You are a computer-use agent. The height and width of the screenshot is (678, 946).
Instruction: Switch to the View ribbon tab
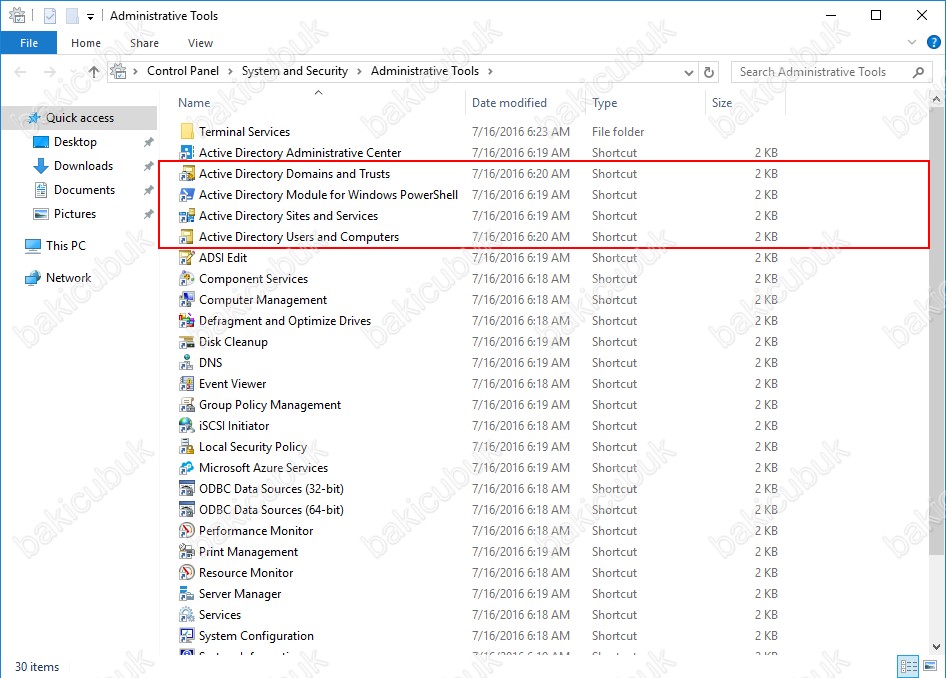pyautogui.click(x=200, y=43)
